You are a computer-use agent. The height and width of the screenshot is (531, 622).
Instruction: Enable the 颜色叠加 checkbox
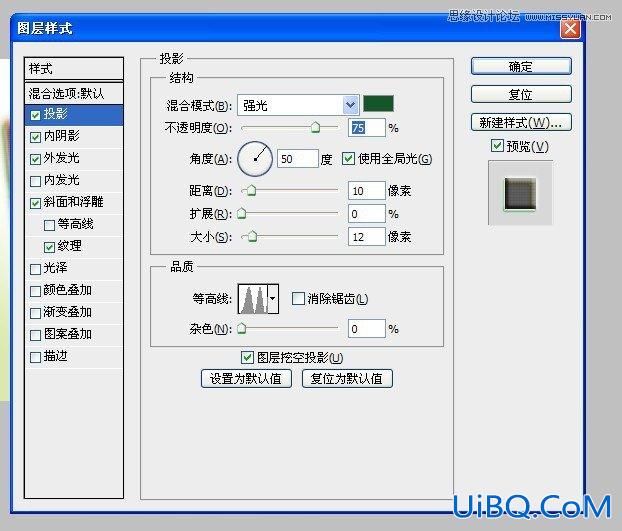point(35,291)
